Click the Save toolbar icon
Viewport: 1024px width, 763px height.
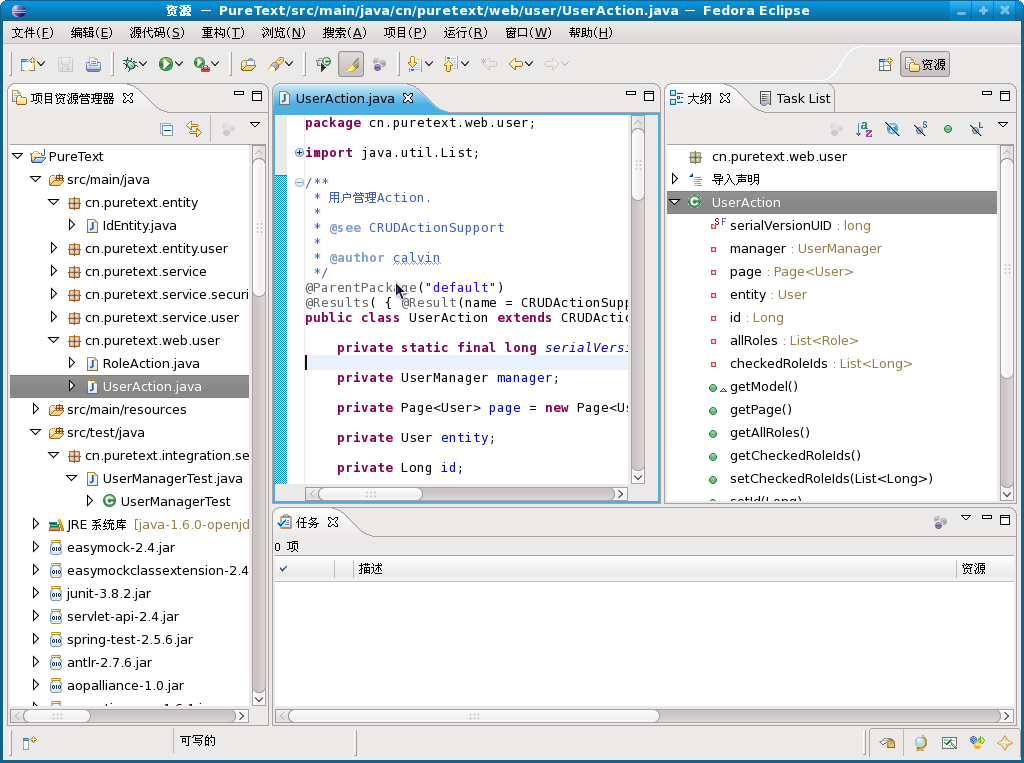65,64
